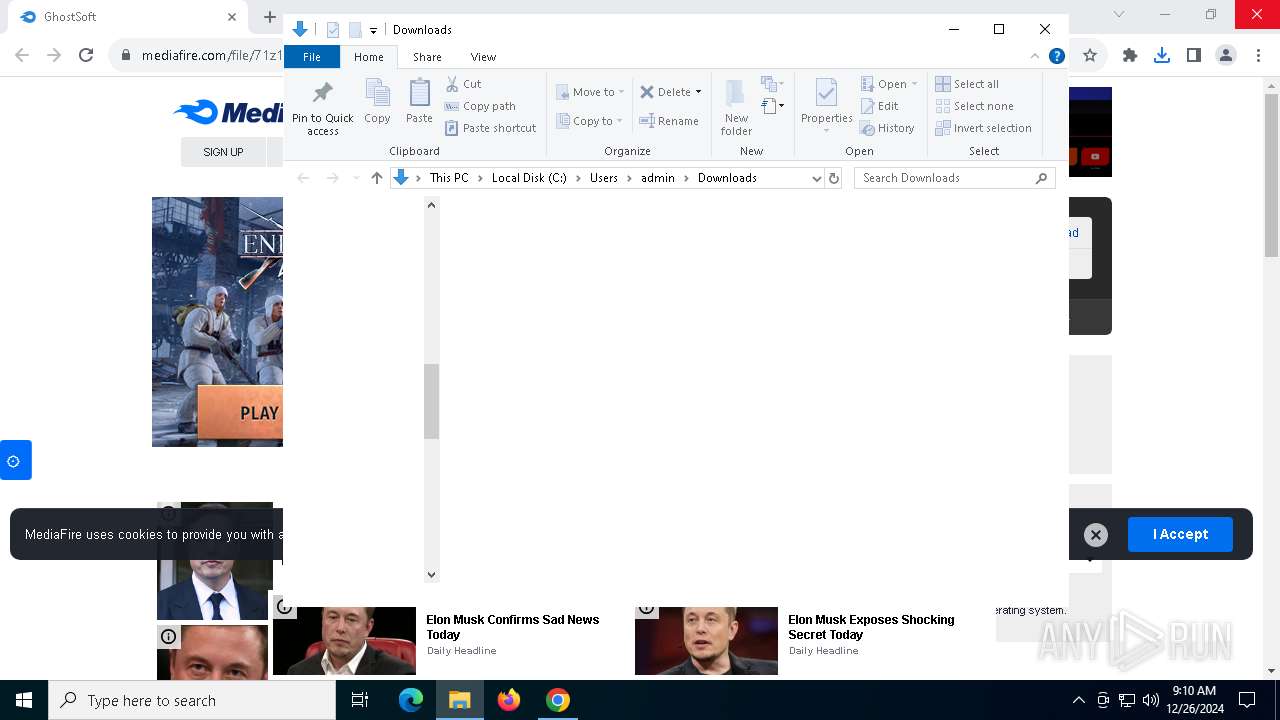Expand address bar history dropdown
This screenshot has width=1280, height=720.
coord(816,178)
